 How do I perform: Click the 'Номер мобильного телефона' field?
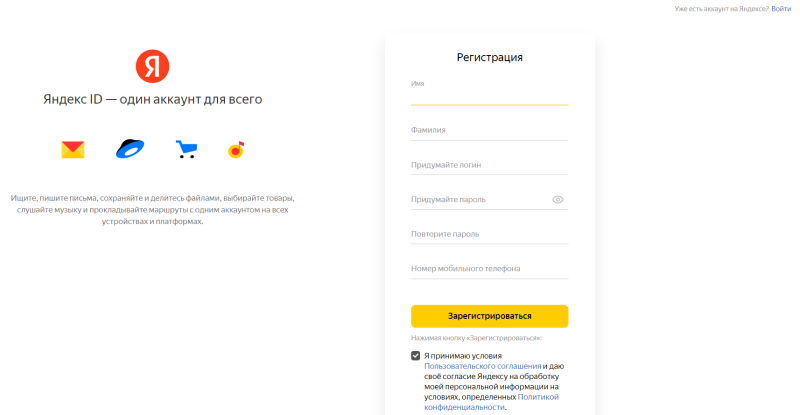pos(489,268)
